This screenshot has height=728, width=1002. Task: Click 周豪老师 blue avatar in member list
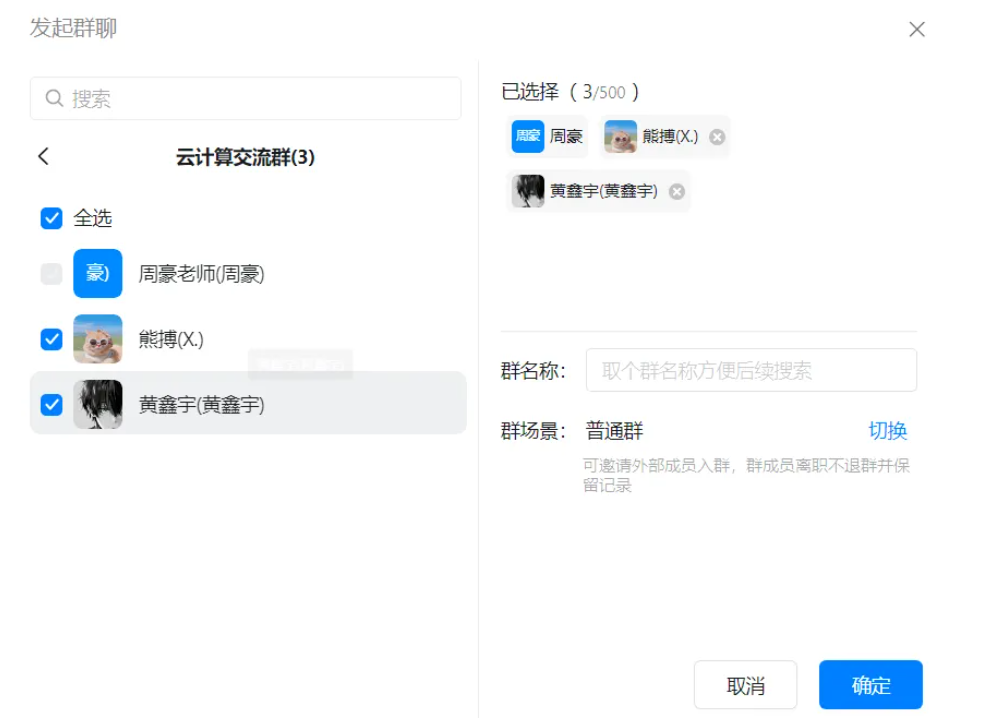[x=98, y=274]
